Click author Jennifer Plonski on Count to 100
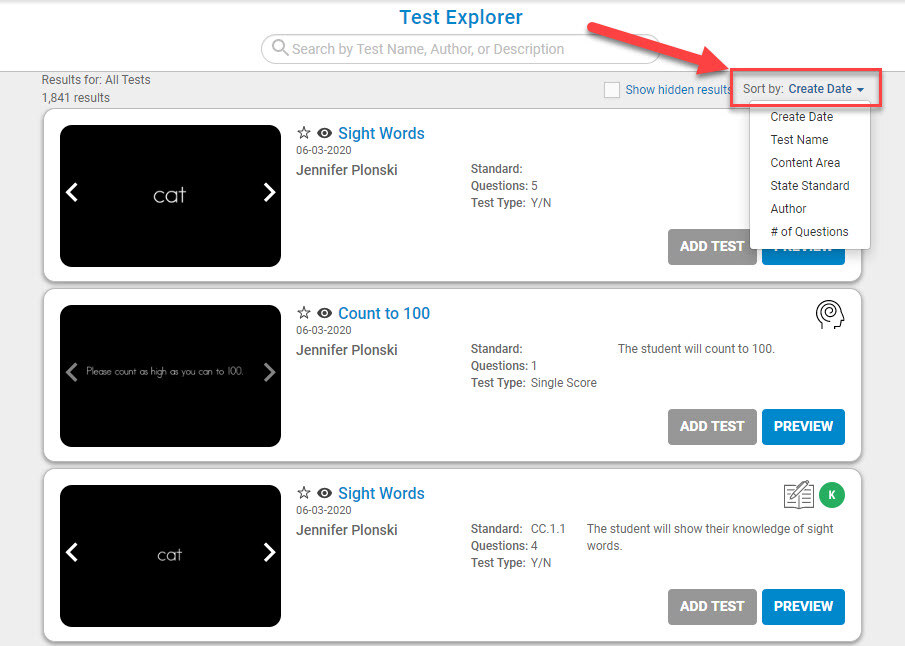905x646 pixels. 347,350
